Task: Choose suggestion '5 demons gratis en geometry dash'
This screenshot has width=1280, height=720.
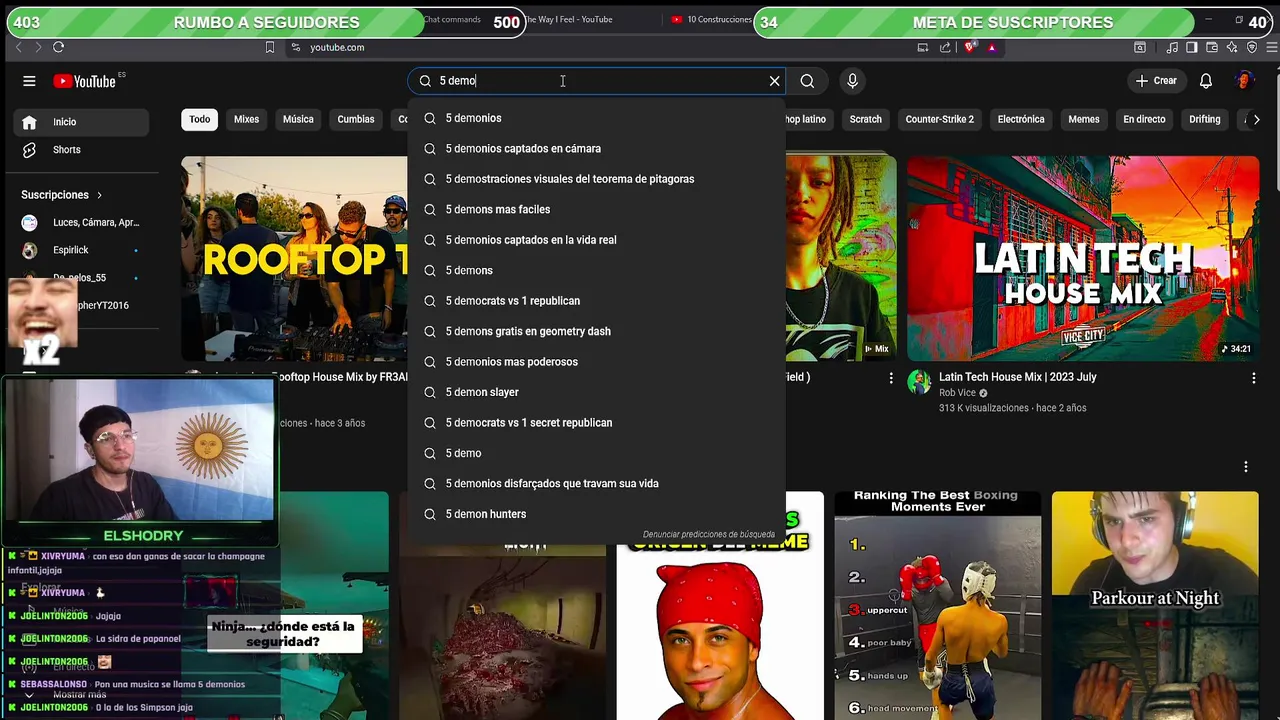Action: (596, 332)
